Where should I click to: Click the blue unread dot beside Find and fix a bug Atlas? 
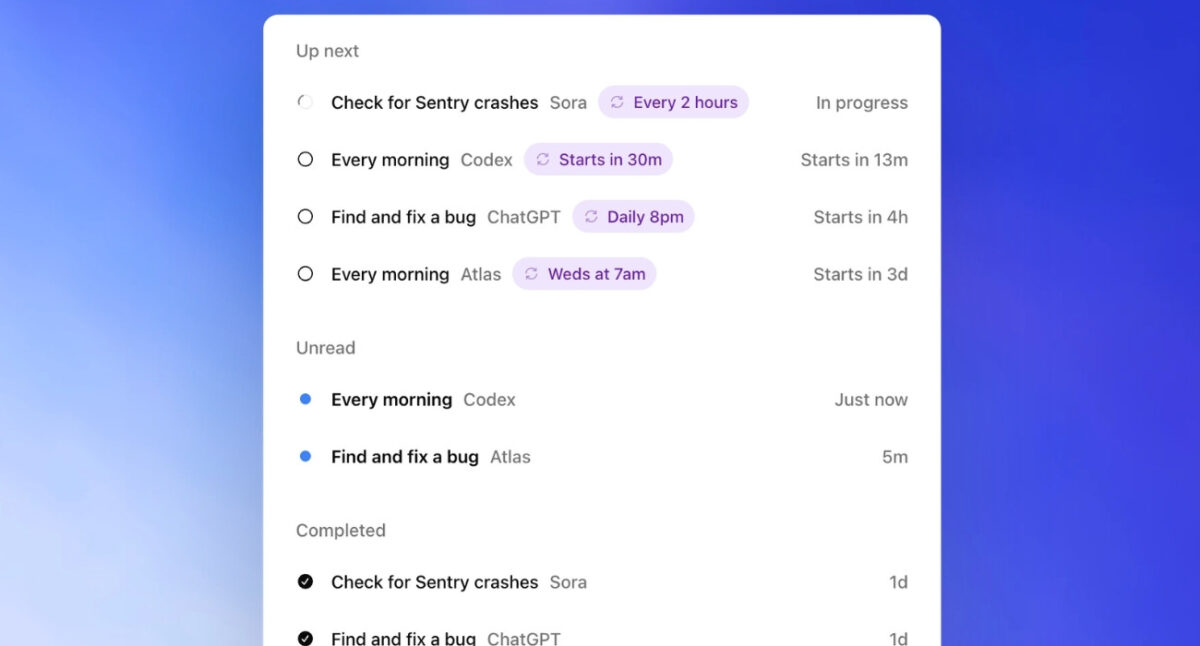point(305,456)
